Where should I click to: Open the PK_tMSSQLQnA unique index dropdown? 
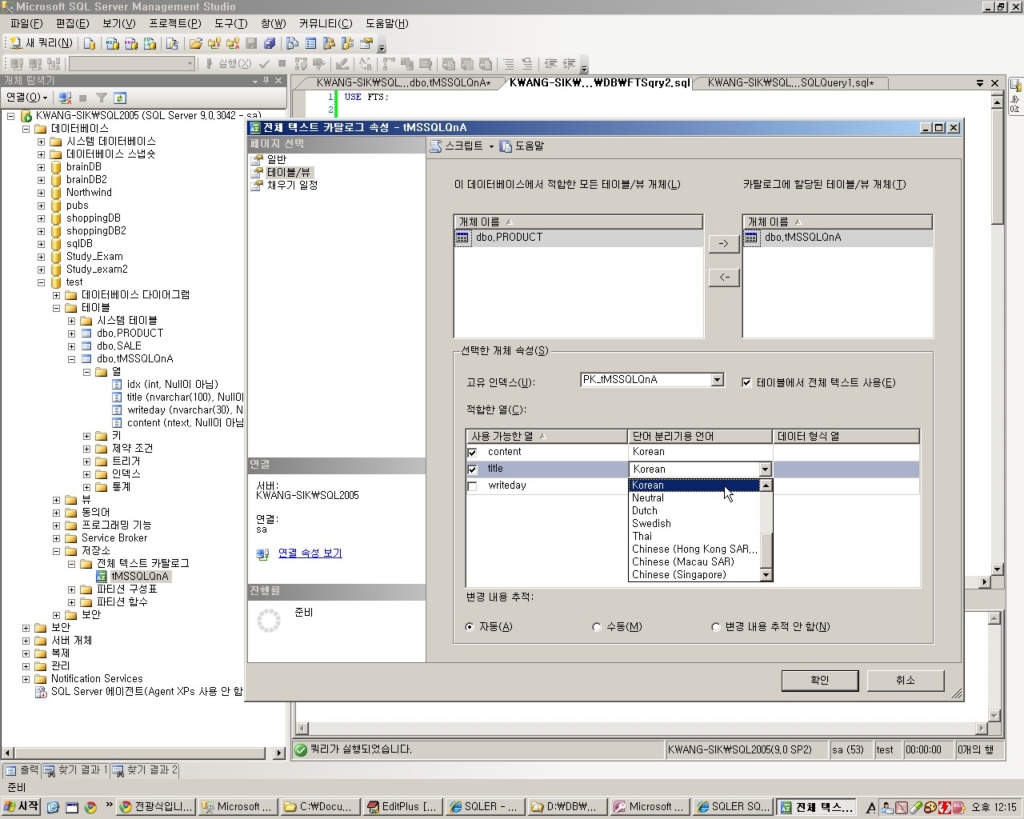(x=717, y=379)
